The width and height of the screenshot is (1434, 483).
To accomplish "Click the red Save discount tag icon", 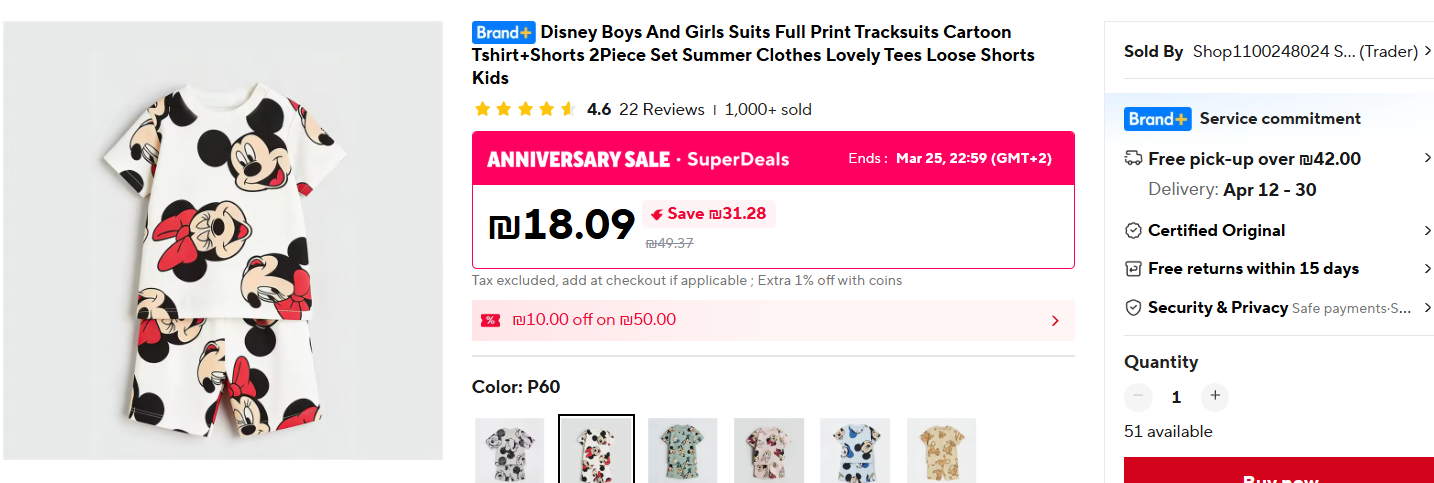I will point(655,213).
